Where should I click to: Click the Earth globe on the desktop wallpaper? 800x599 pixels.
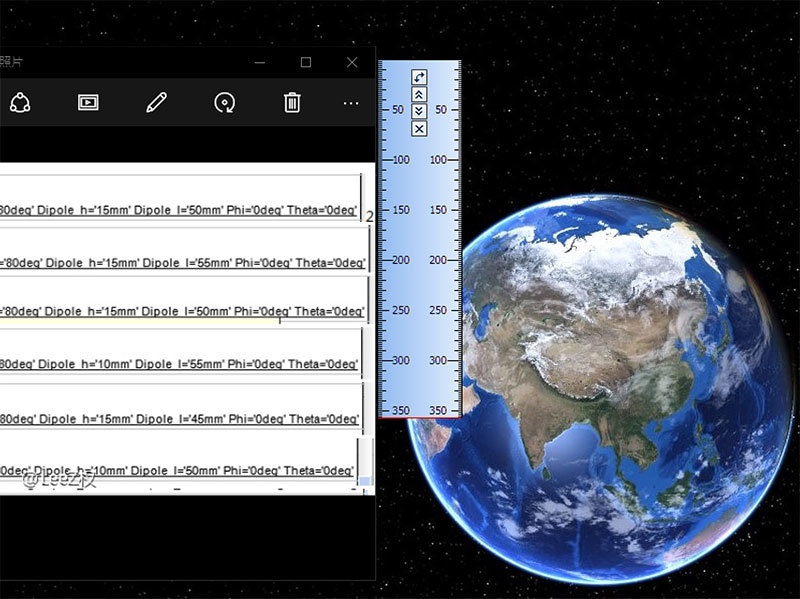tap(600, 400)
